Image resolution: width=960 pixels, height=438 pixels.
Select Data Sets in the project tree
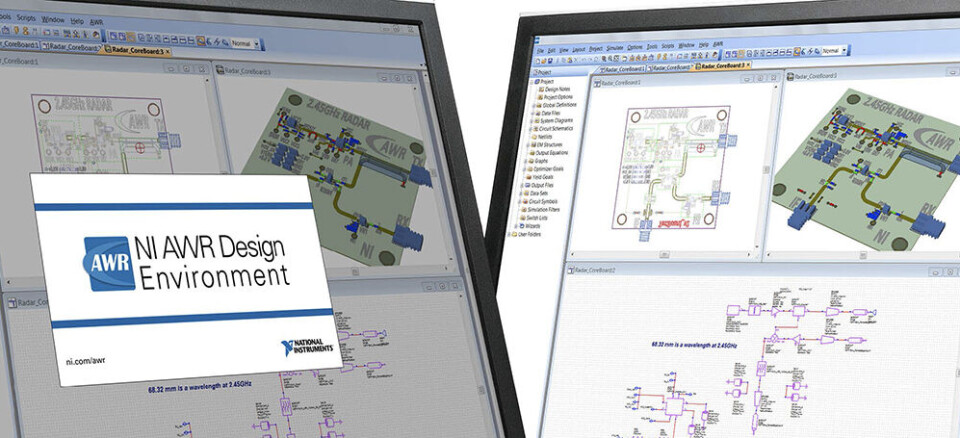(x=537, y=194)
